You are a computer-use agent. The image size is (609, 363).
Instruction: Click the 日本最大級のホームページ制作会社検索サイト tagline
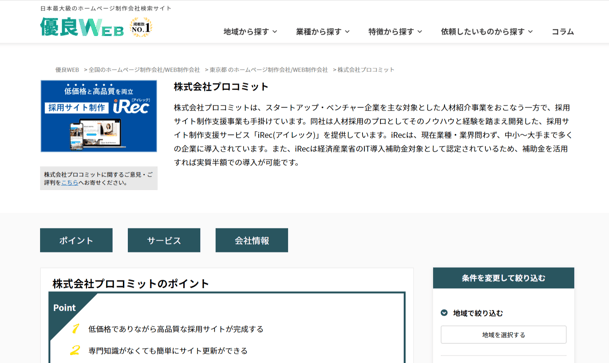[x=106, y=8]
